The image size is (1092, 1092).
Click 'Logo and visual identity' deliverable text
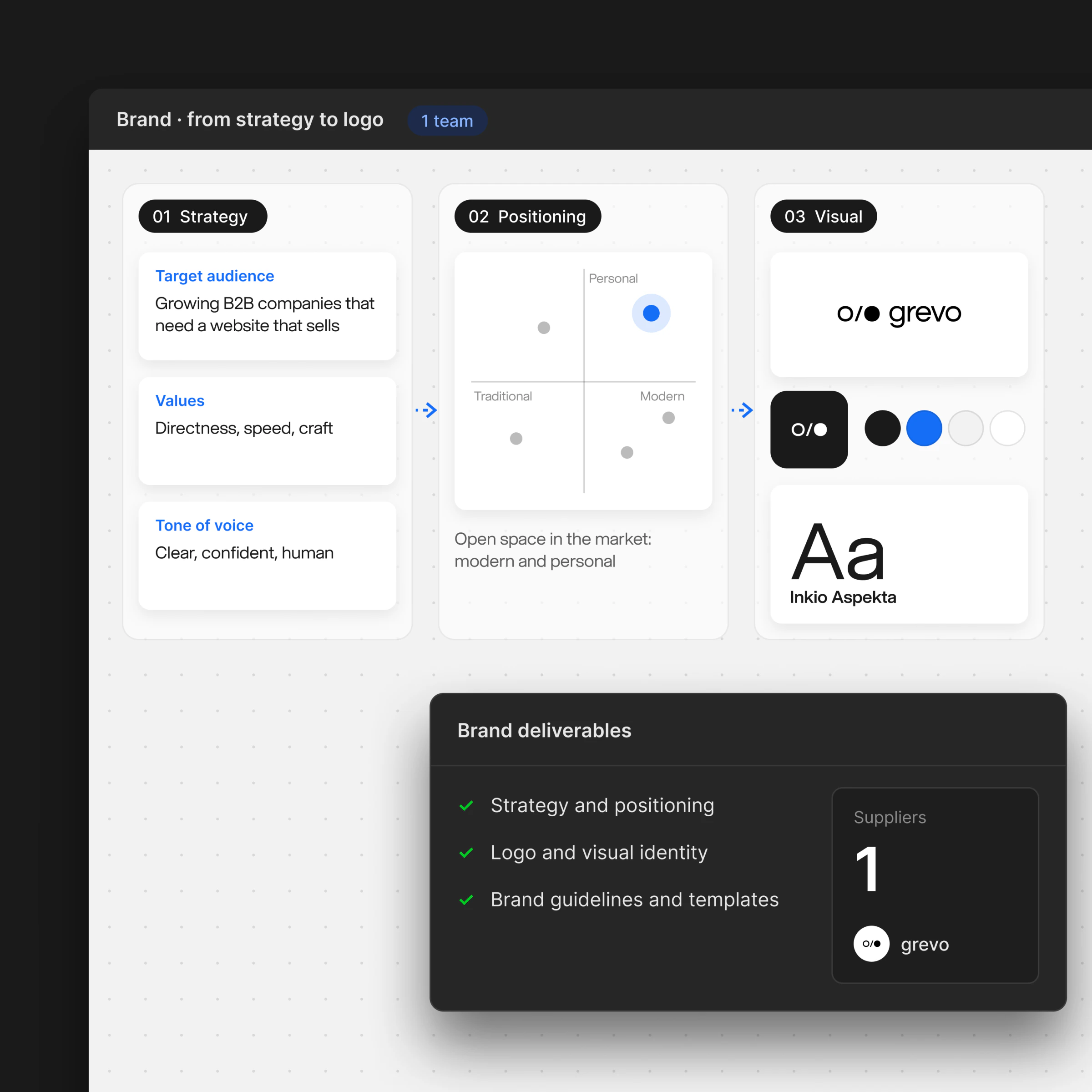coord(599,852)
